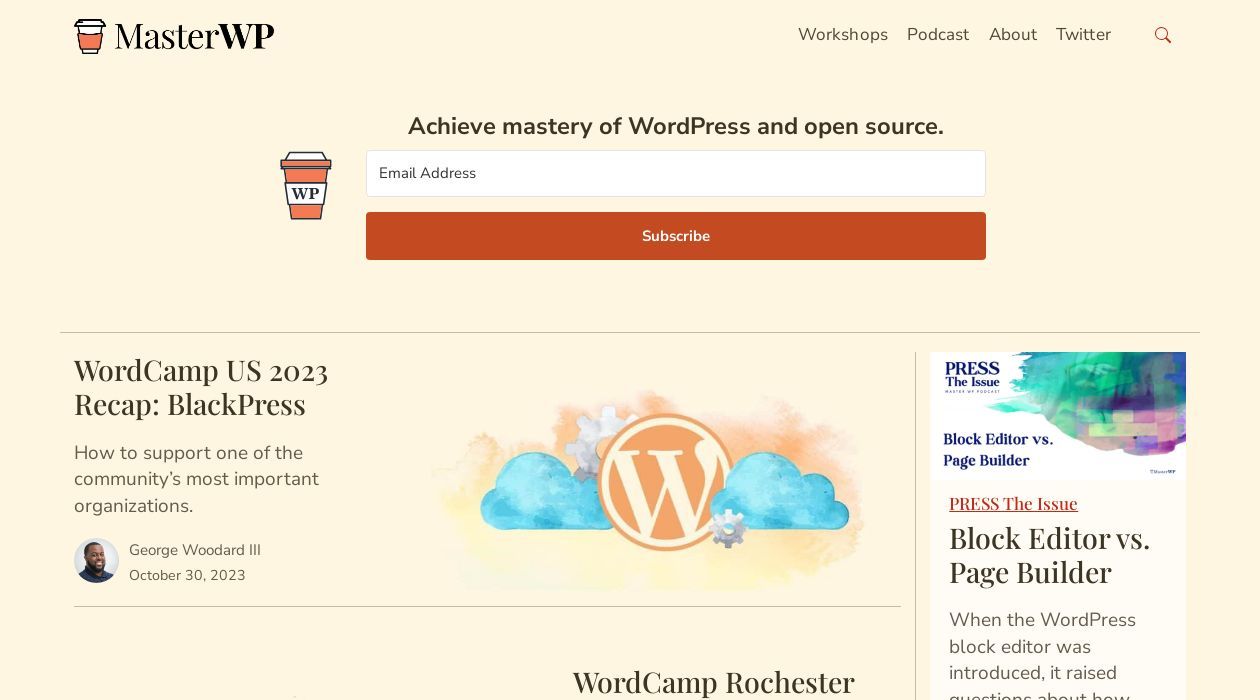Image resolution: width=1260 pixels, height=700 pixels.
Task: Open the WordCamp Rochester article title
Action: (713, 682)
